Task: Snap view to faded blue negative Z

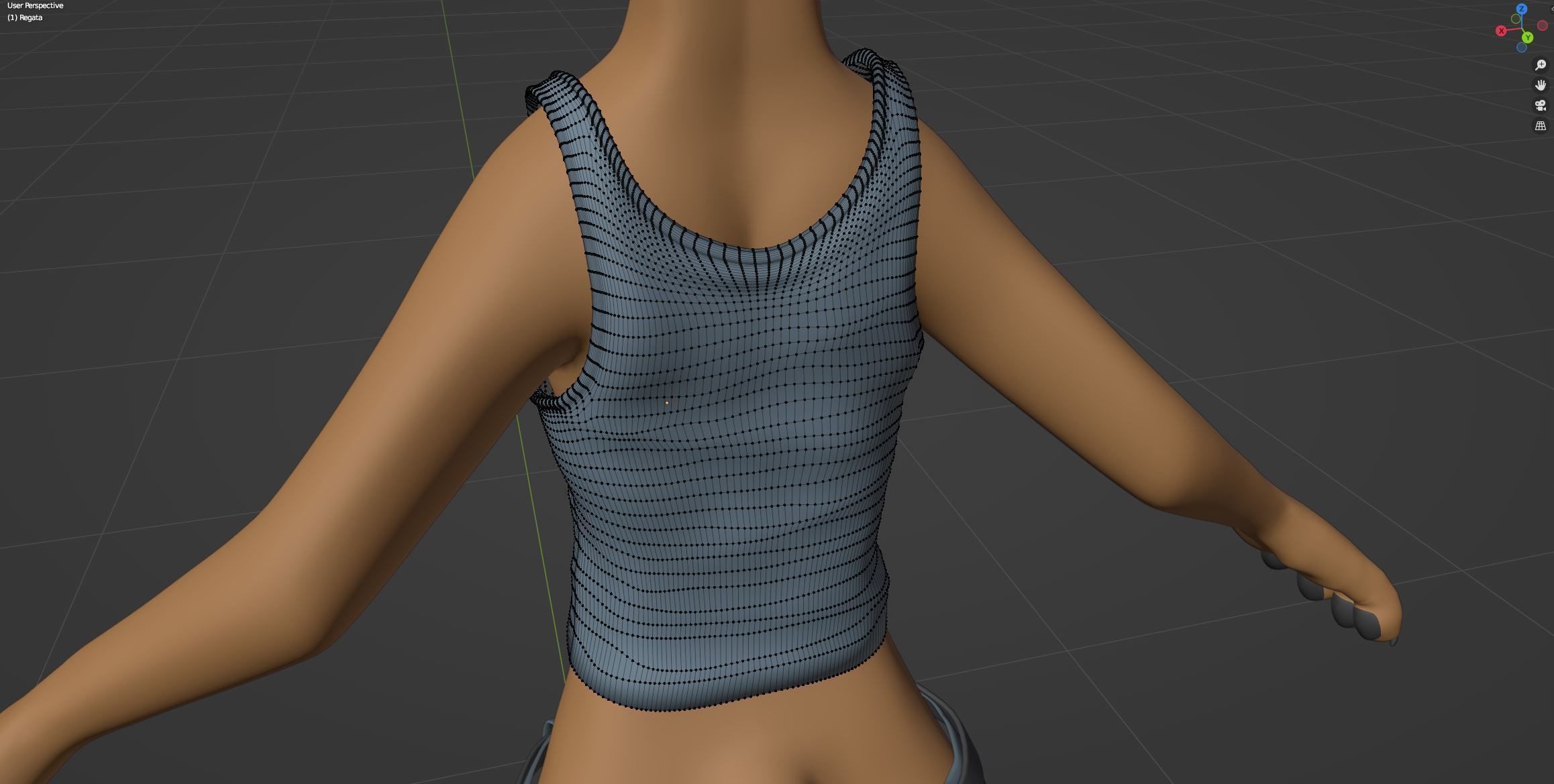Action: pyautogui.click(x=1522, y=47)
